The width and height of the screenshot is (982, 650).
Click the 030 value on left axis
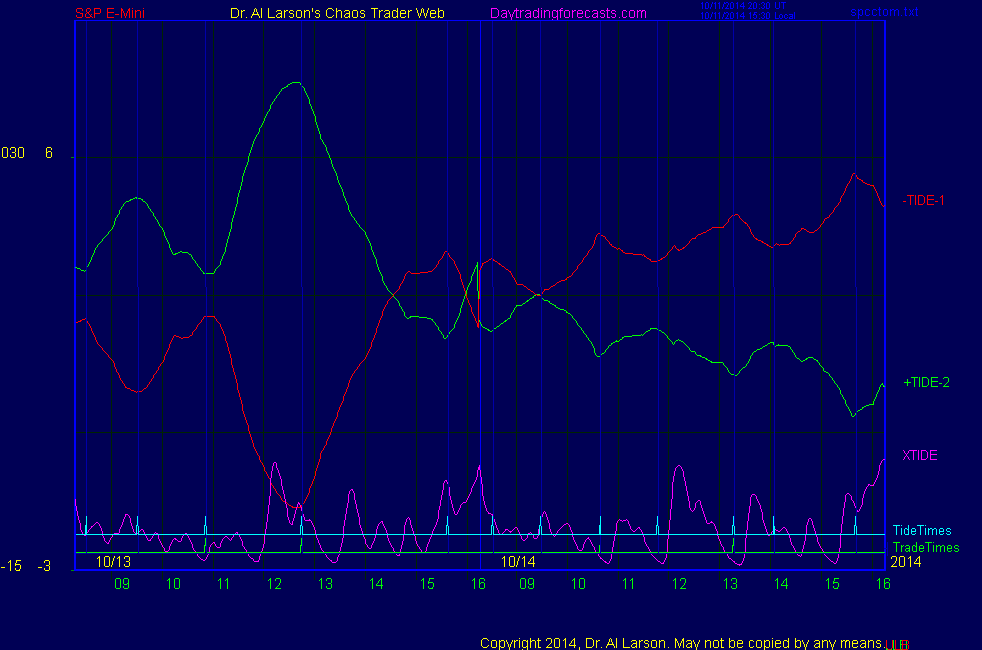pyautogui.click(x=13, y=153)
